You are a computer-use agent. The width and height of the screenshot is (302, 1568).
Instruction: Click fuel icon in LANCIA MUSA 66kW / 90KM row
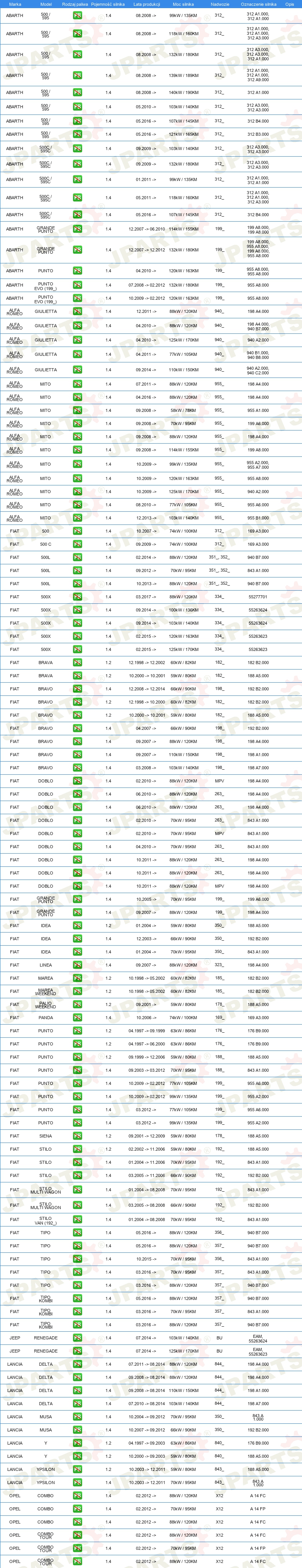[77, 1430]
